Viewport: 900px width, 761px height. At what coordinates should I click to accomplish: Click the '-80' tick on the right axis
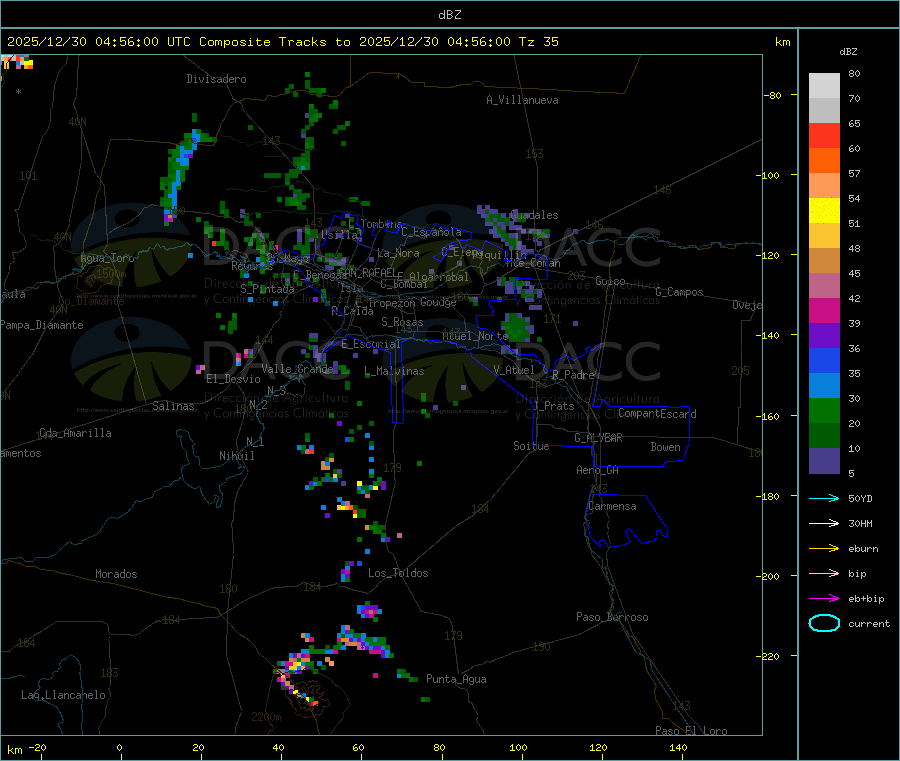[773, 95]
